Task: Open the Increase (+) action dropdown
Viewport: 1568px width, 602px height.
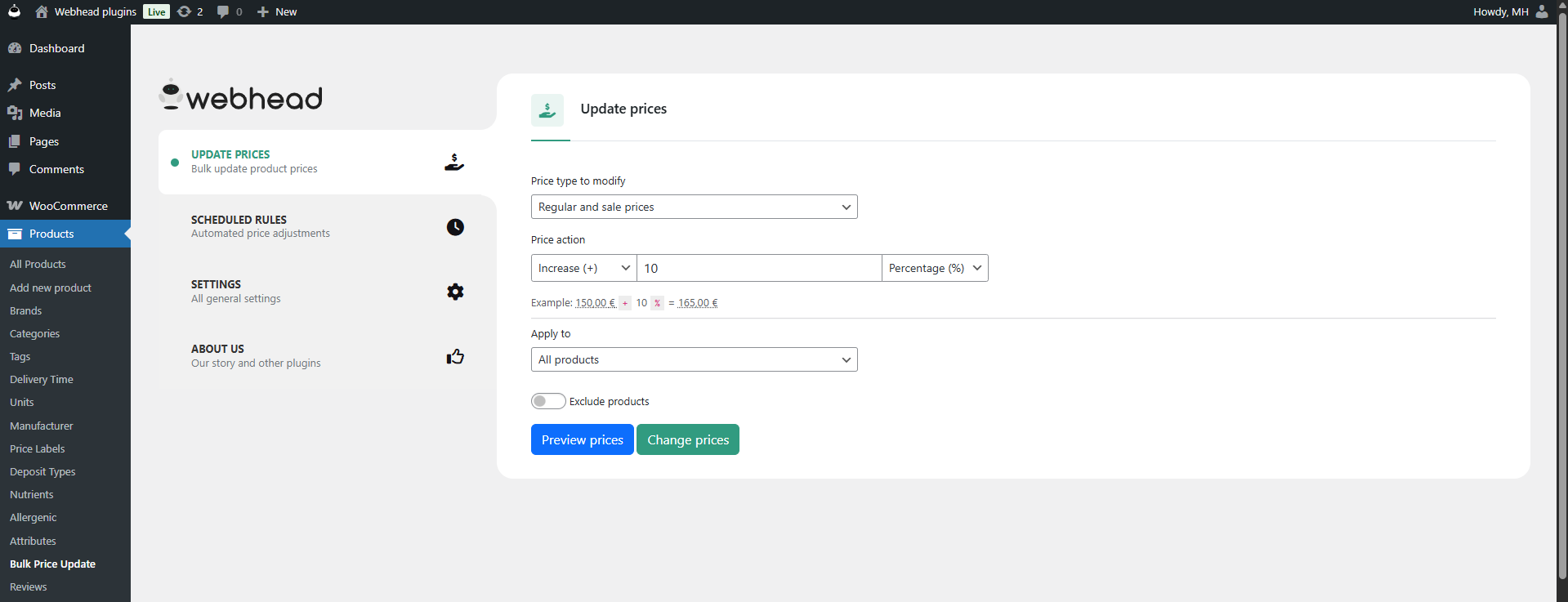Action: point(583,268)
